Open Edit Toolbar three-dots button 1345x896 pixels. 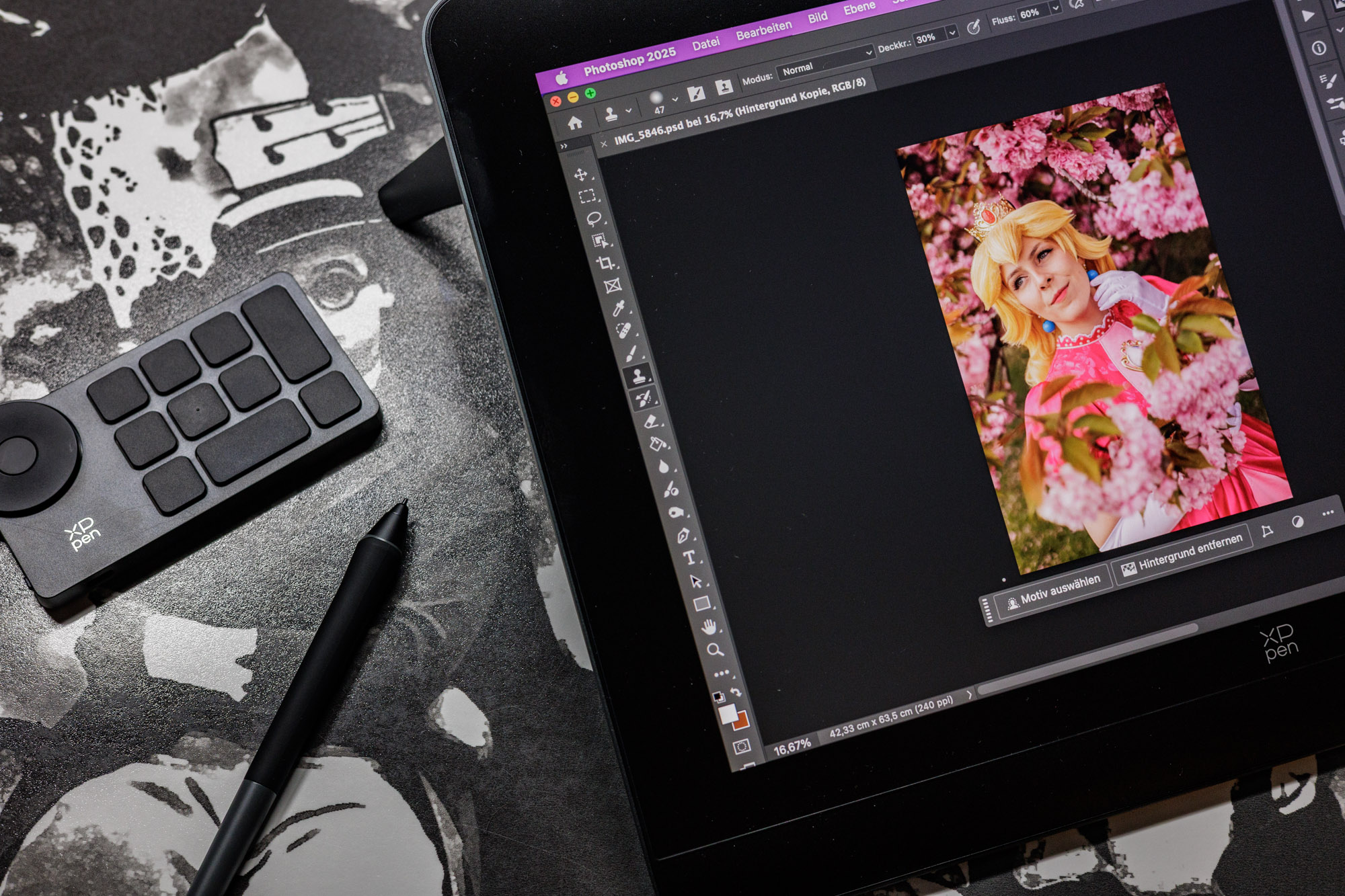722,673
